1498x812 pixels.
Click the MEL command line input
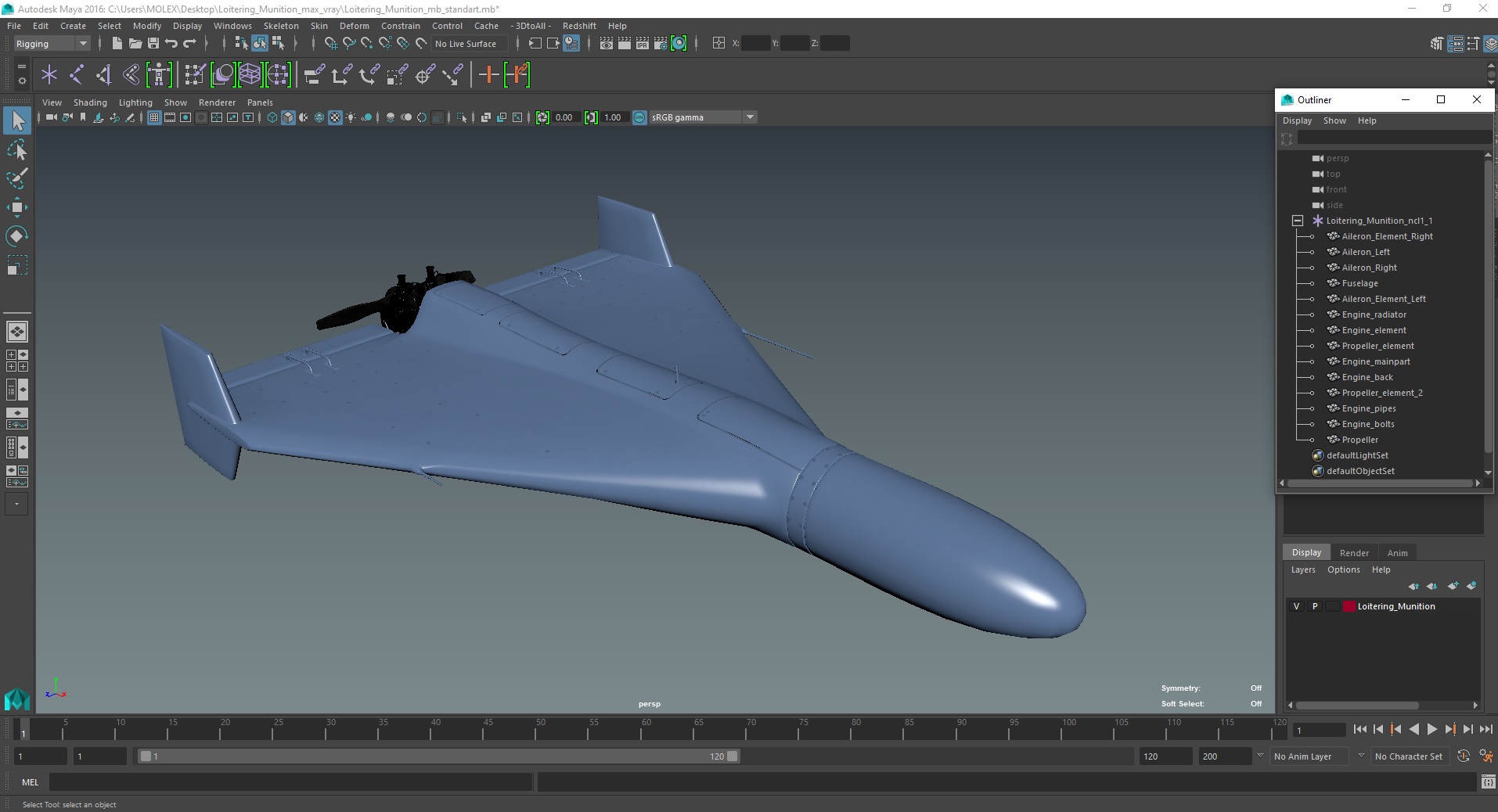pyautogui.click(x=290, y=781)
